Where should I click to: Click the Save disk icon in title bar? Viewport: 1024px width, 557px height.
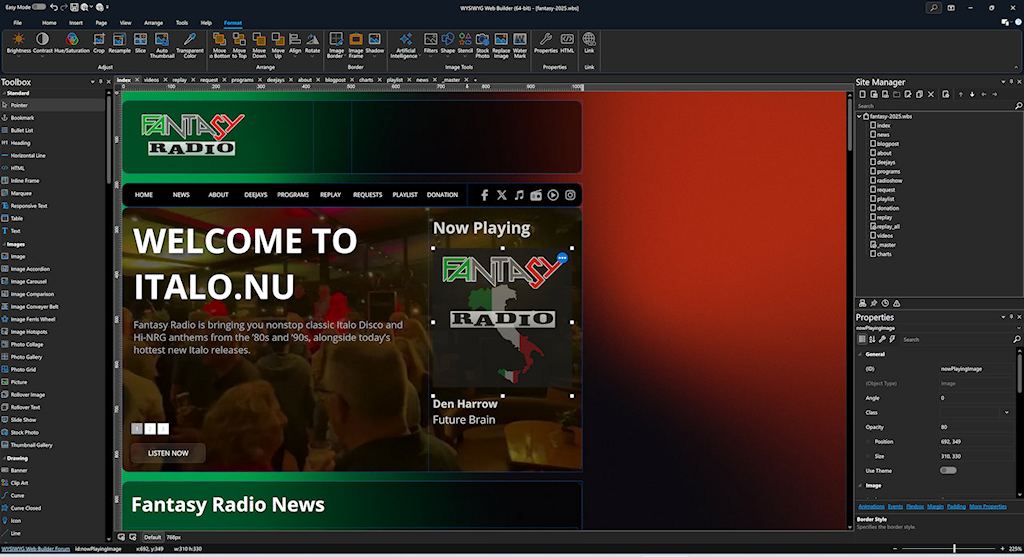(x=74, y=8)
